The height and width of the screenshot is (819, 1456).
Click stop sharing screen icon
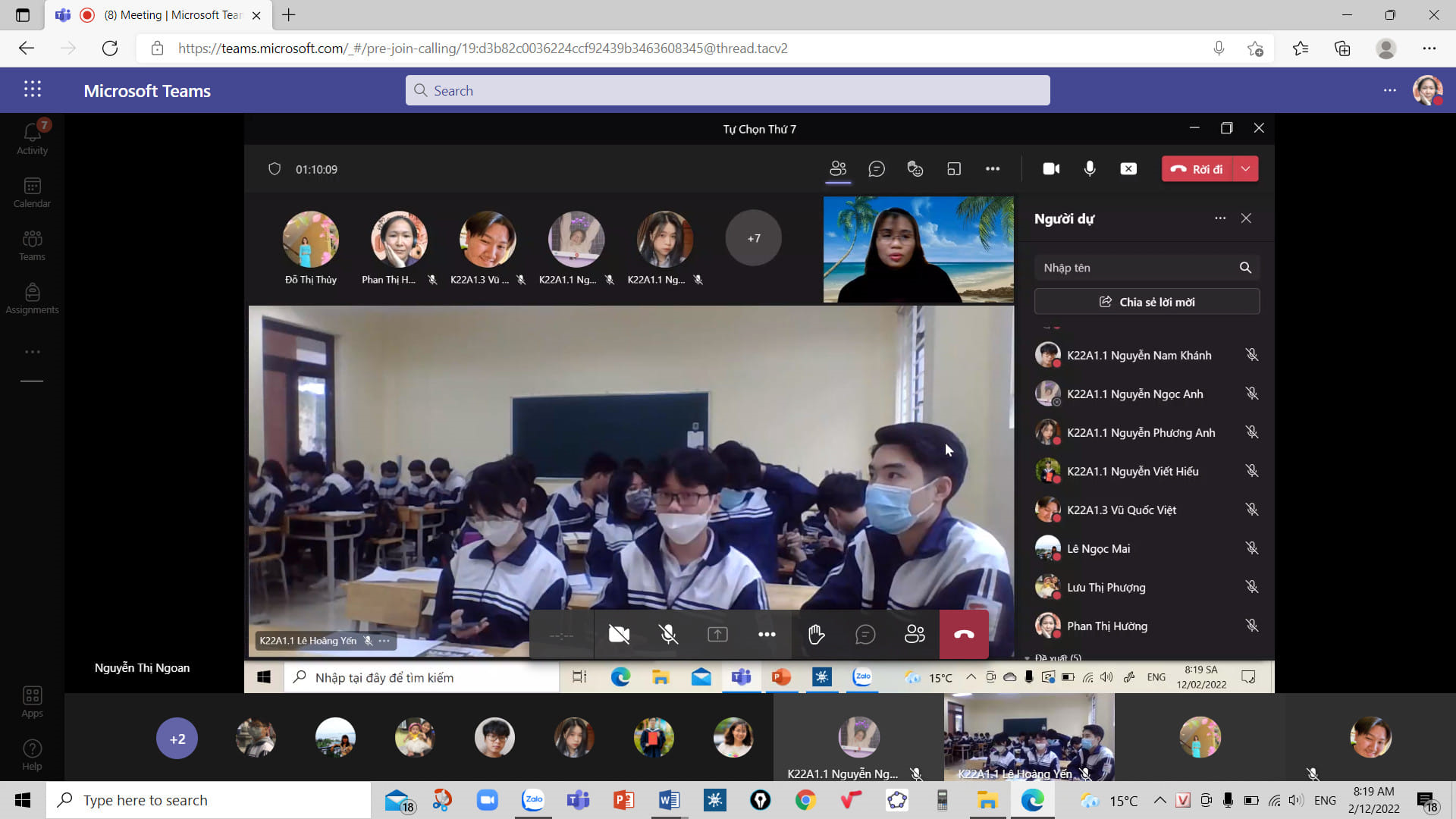pyautogui.click(x=1128, y=169)
